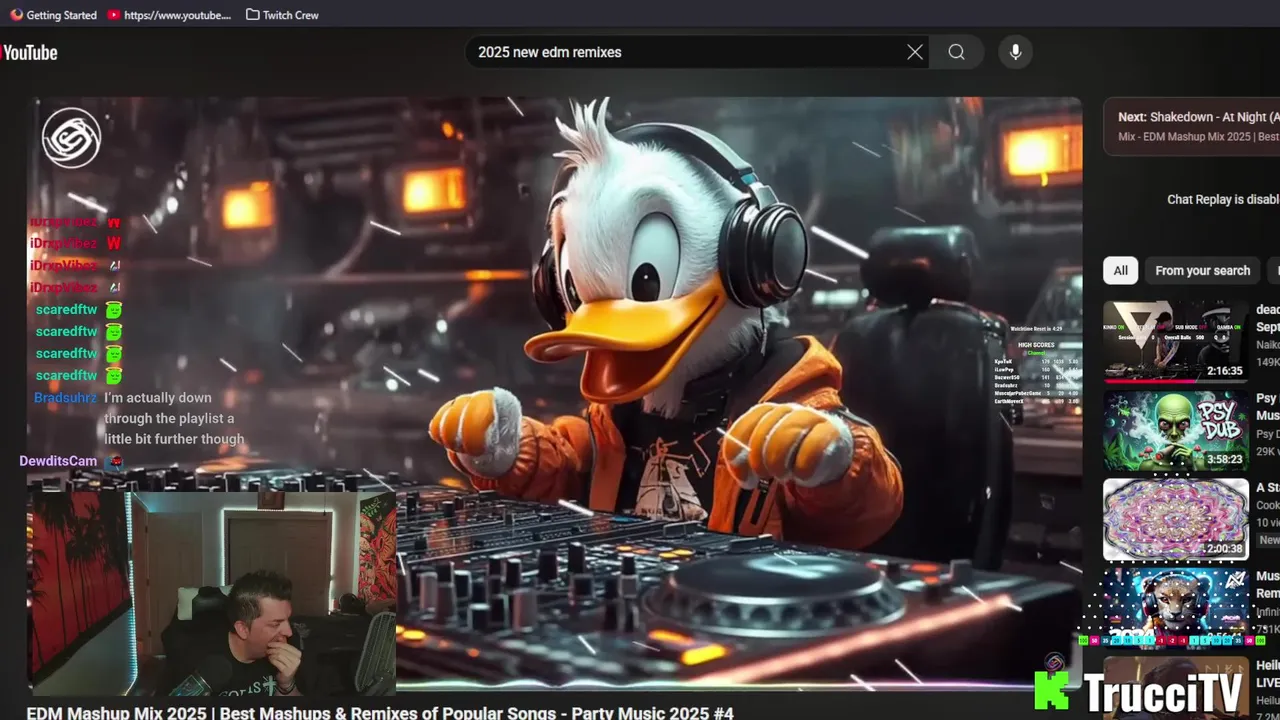This screenshot has width=1280, height=720.
Task: Select the 'From your search' filter chip
Action: [1202, 270]
